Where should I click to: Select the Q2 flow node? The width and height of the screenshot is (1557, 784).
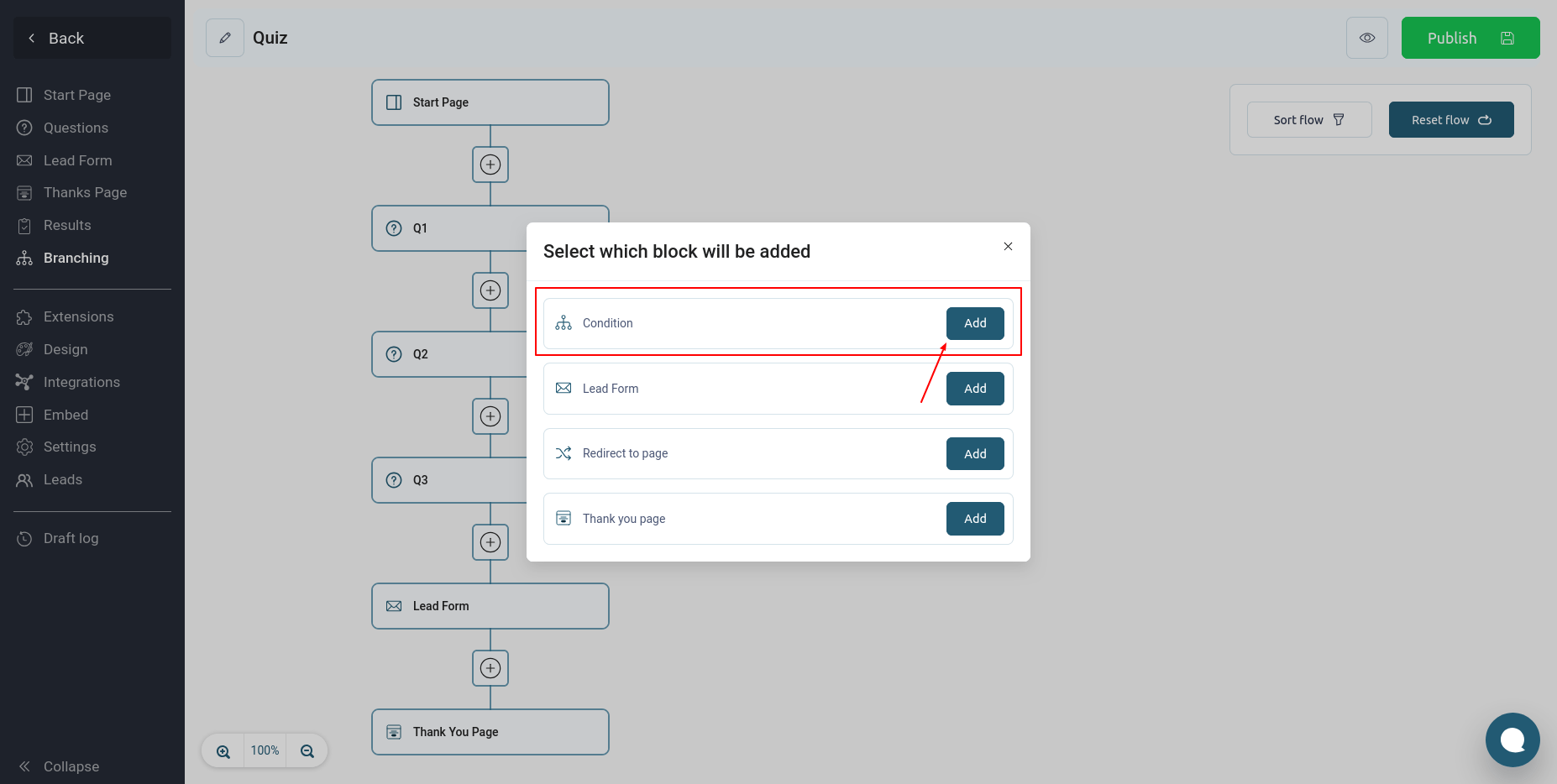coord(449,354)
